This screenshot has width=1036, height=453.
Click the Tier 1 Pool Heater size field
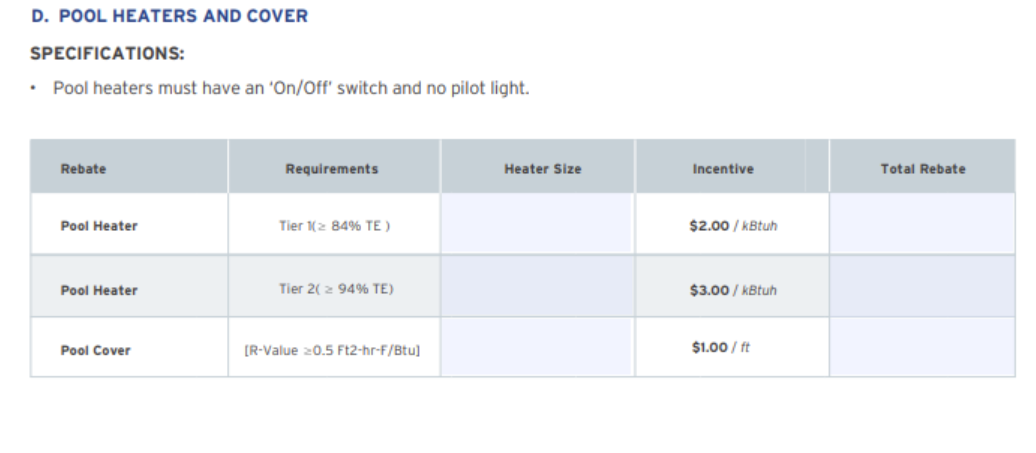[x=537, y=223]
